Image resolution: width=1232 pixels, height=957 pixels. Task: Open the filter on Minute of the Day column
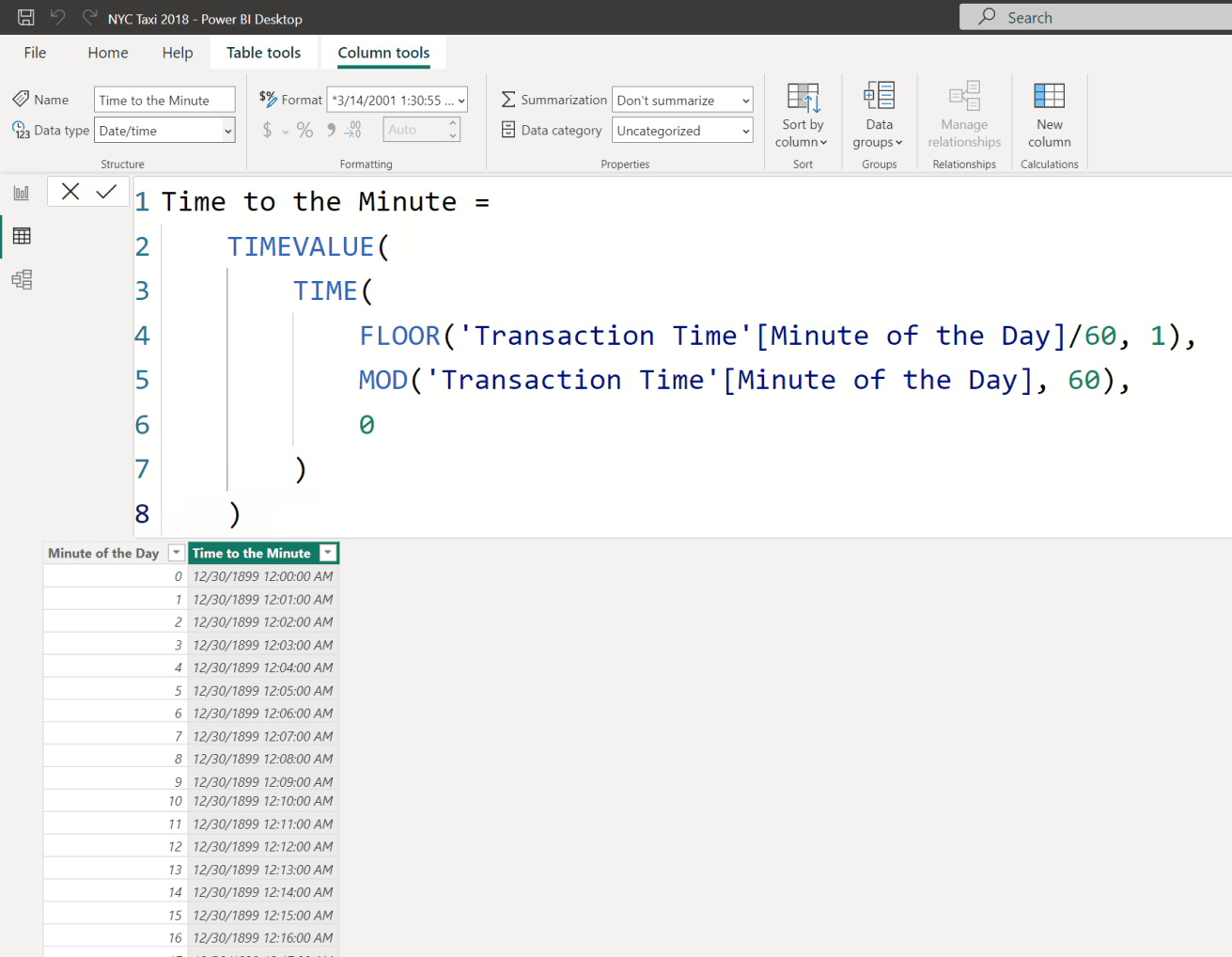pyautogui.click(x=176, y=553)
